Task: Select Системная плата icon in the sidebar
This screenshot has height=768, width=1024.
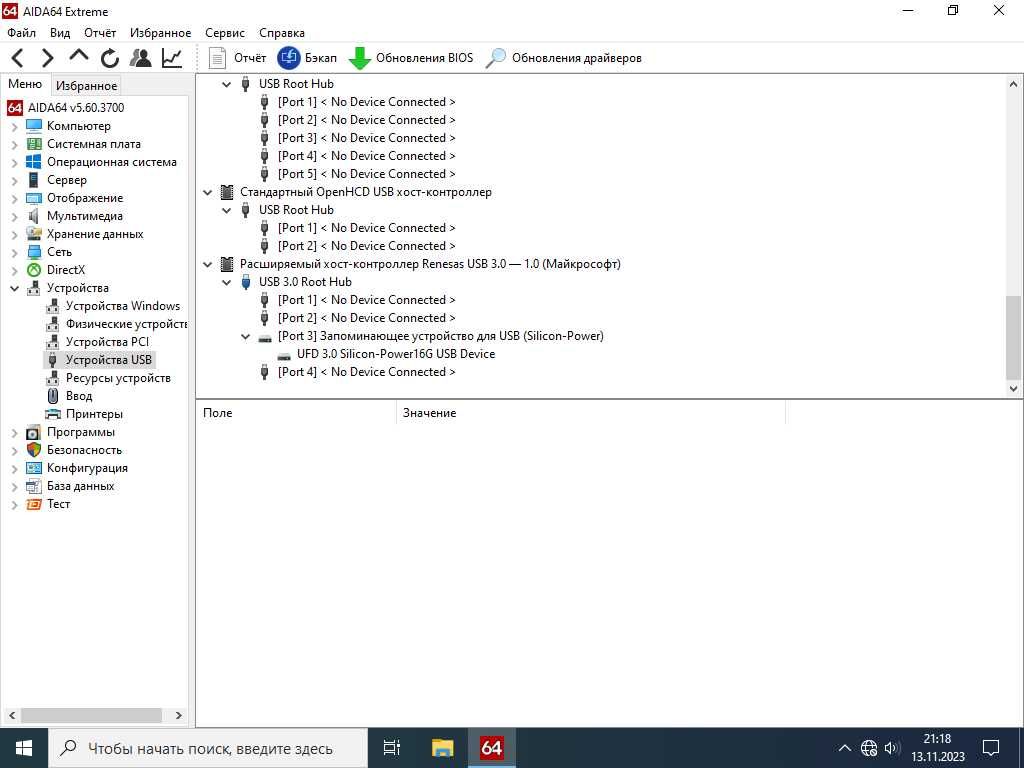Action: (34, 144)
